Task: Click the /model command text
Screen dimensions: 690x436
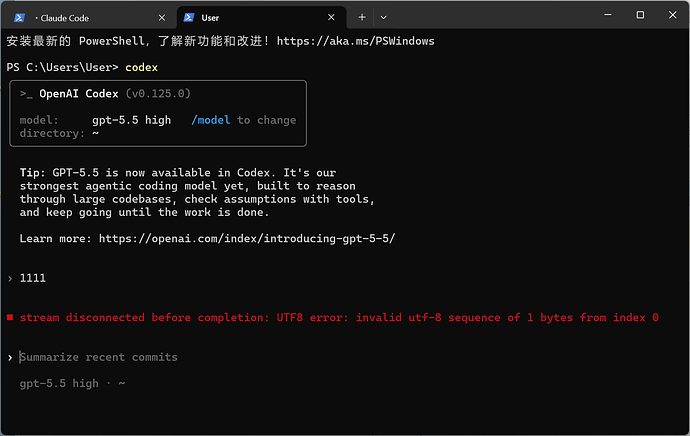Action: [211, 120]
